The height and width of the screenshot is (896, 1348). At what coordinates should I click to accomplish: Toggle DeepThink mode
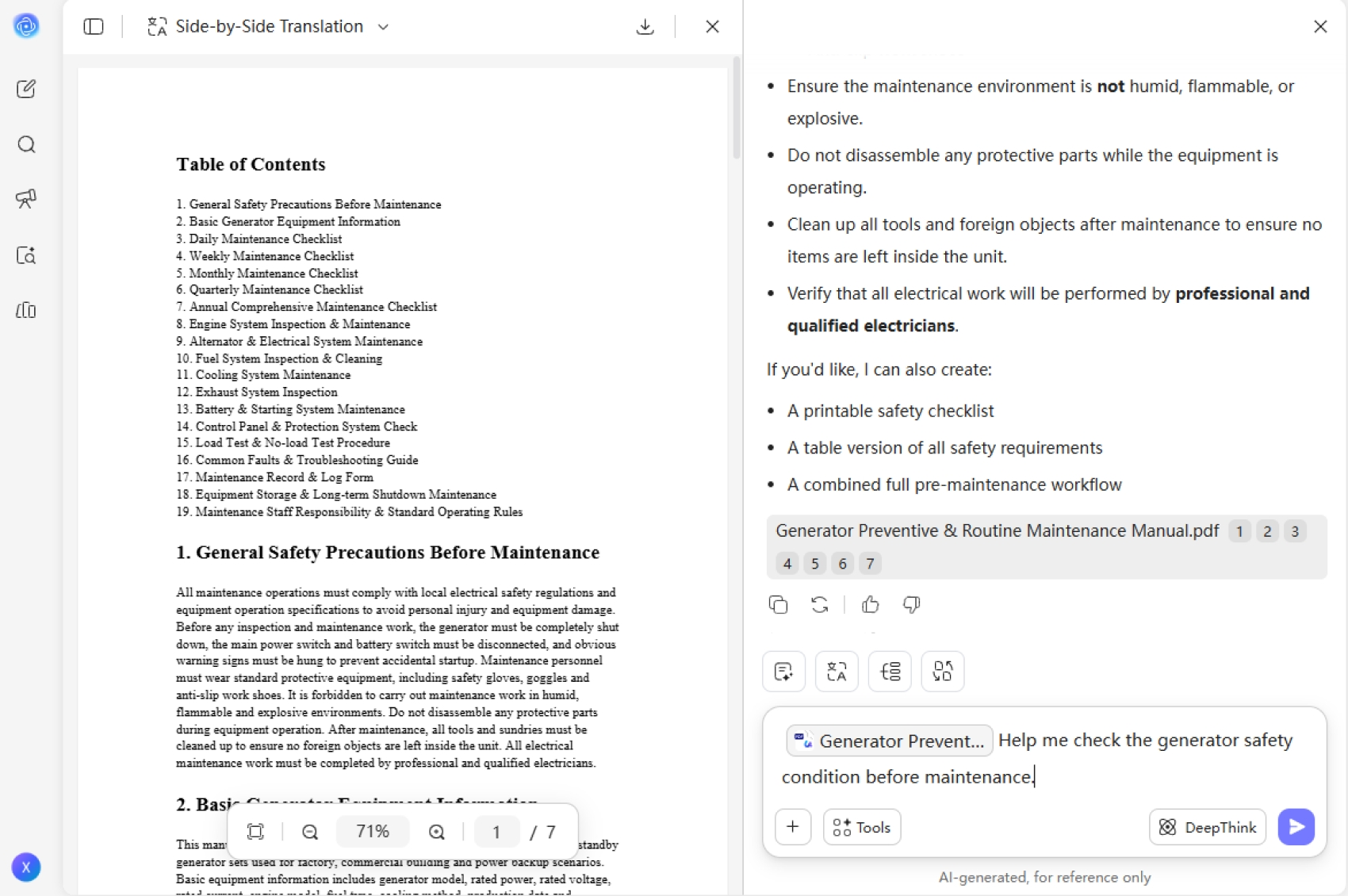coord(1207,827)
